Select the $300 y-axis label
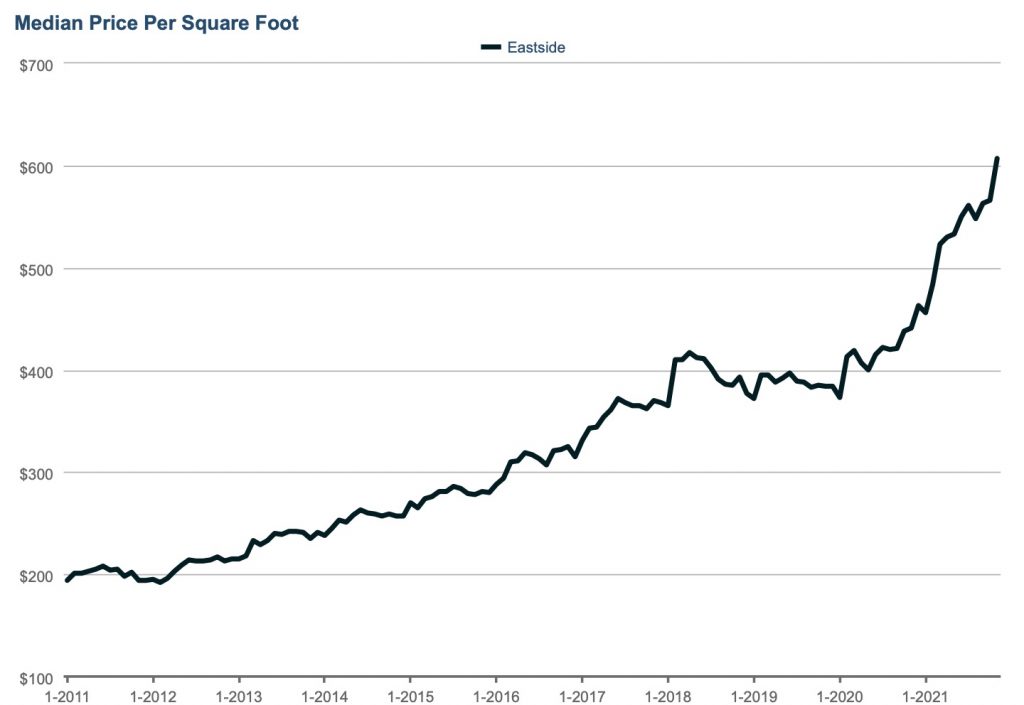 point(35,473)
